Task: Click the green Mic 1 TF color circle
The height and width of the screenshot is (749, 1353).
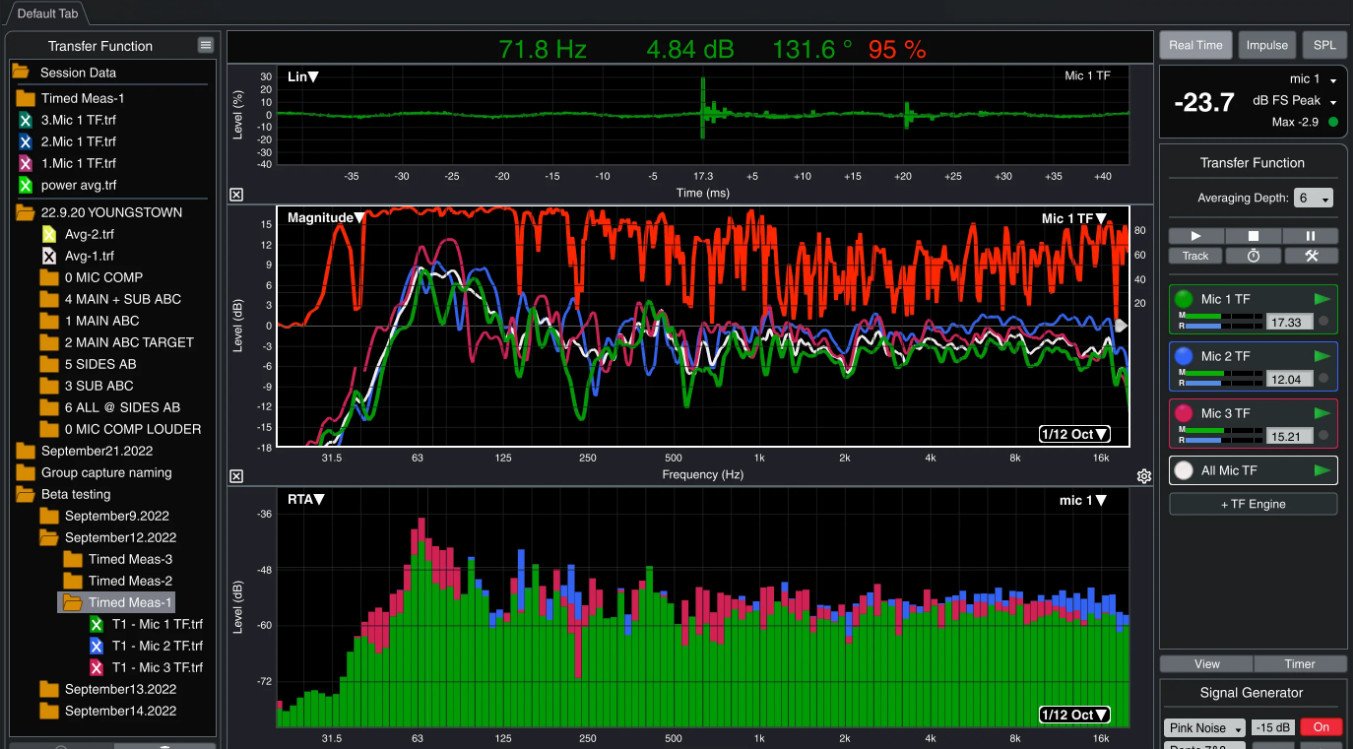Action: pyautogui.click(x=1184, y=299)
